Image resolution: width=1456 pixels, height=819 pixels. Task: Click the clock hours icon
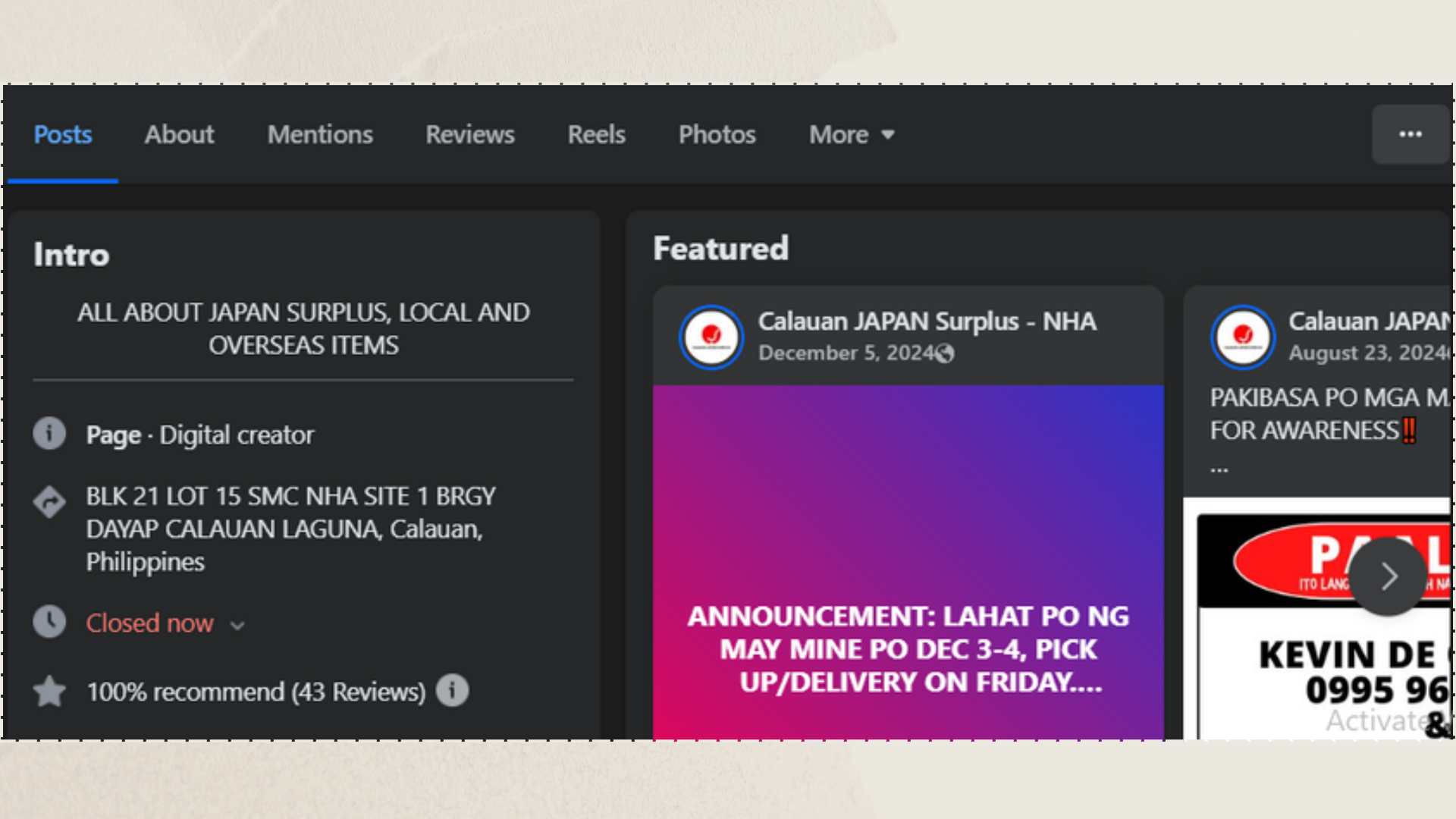[49, 622]
